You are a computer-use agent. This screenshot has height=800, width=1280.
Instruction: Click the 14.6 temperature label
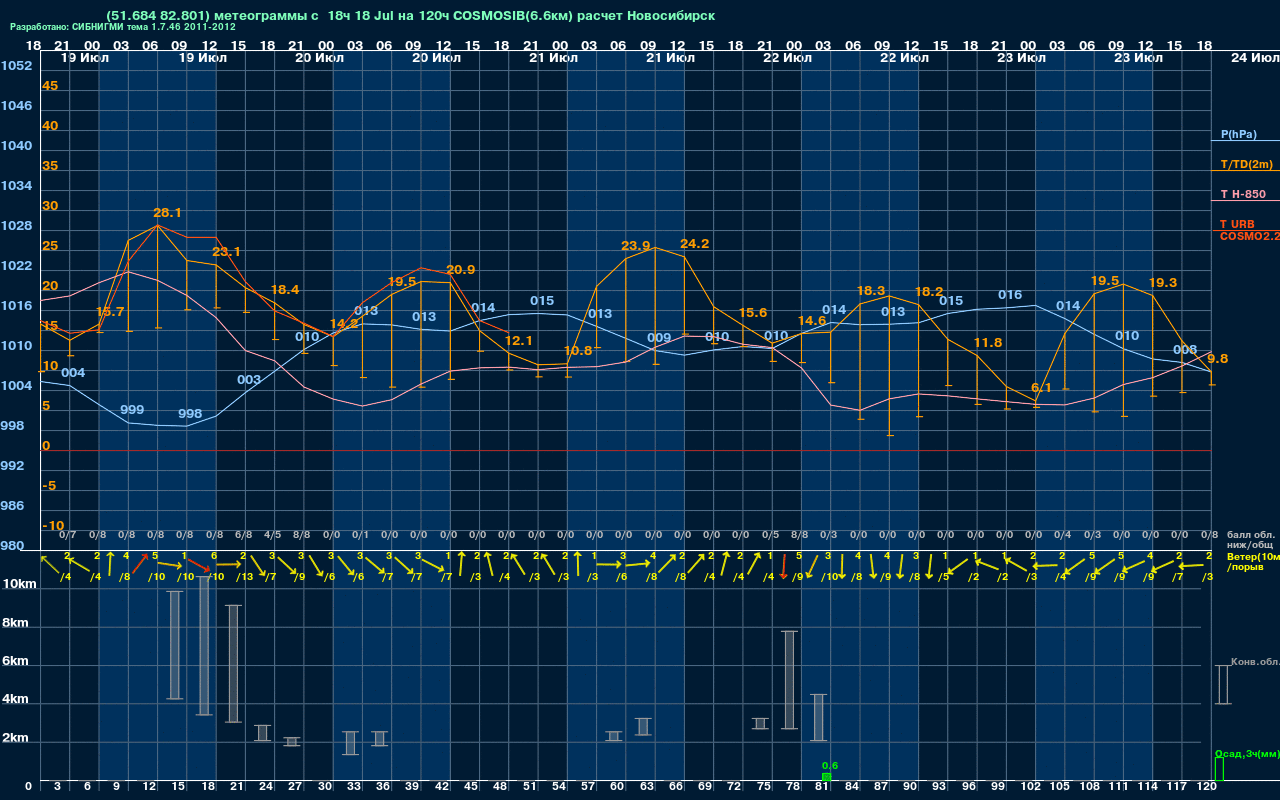812,321
